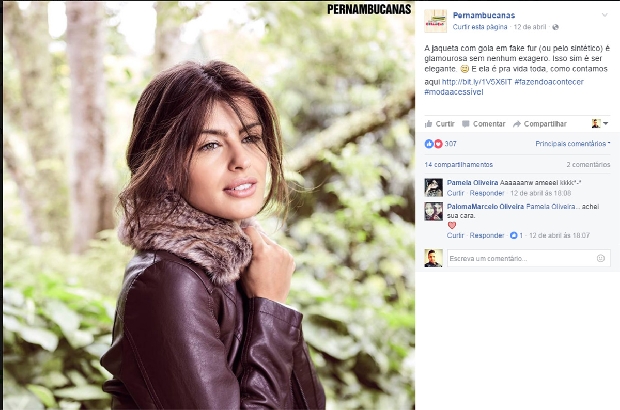Open the bit.ly link in the post
This screenshot has width=620, height=410.
coord(476,82)
